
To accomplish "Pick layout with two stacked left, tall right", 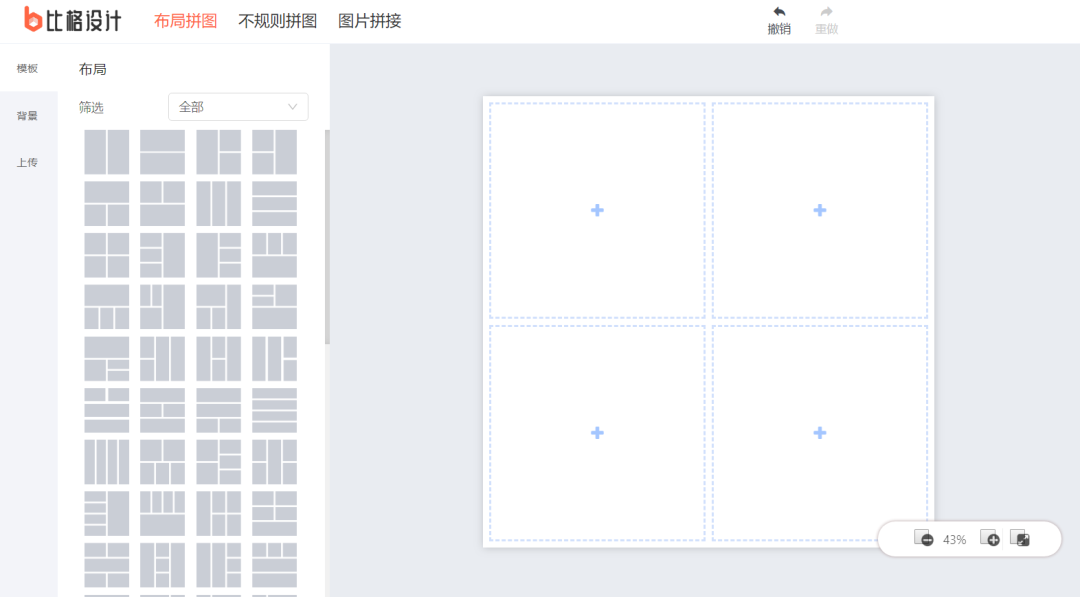I will [x=274, y=151].
